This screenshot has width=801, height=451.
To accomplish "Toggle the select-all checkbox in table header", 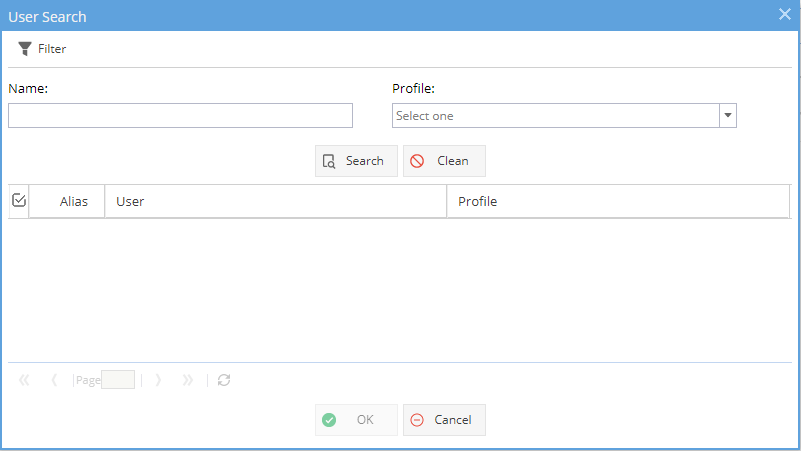I will [x=19, y=200].
